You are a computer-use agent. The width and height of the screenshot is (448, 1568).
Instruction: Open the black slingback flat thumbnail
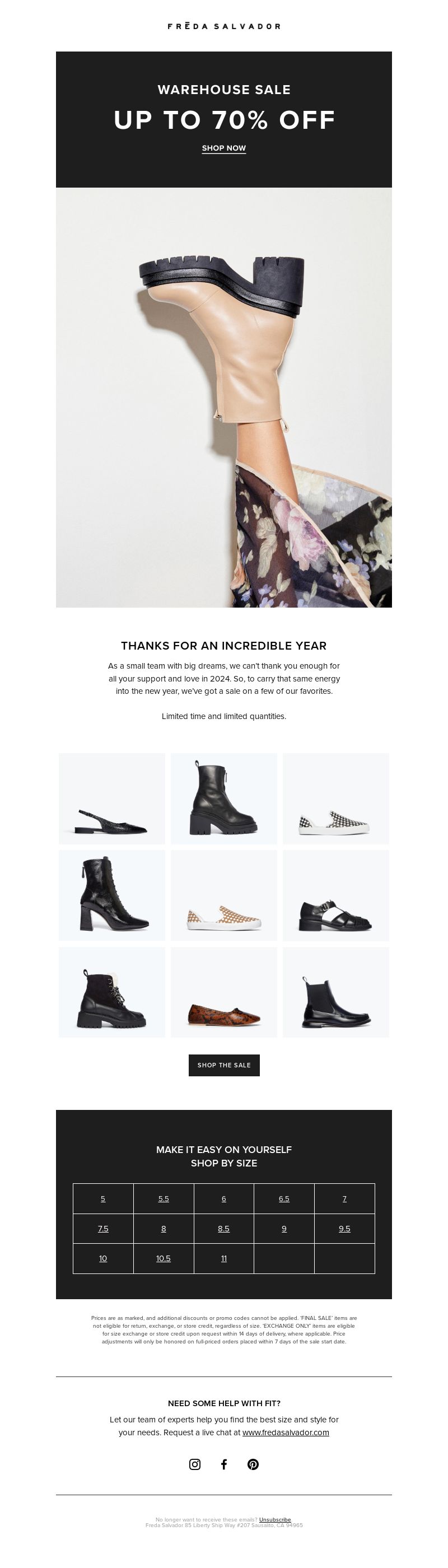tap(112, 798)
